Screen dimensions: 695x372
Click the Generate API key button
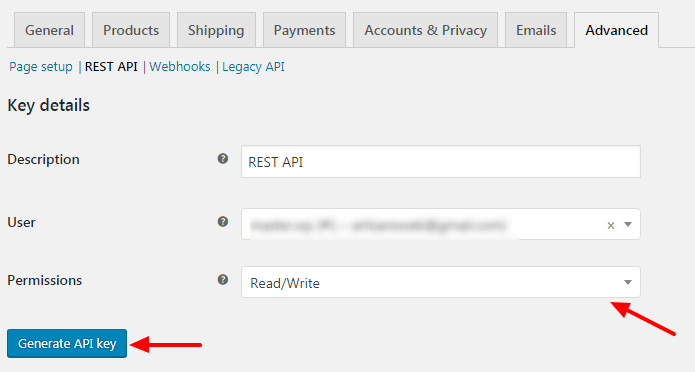pos(67,344)
